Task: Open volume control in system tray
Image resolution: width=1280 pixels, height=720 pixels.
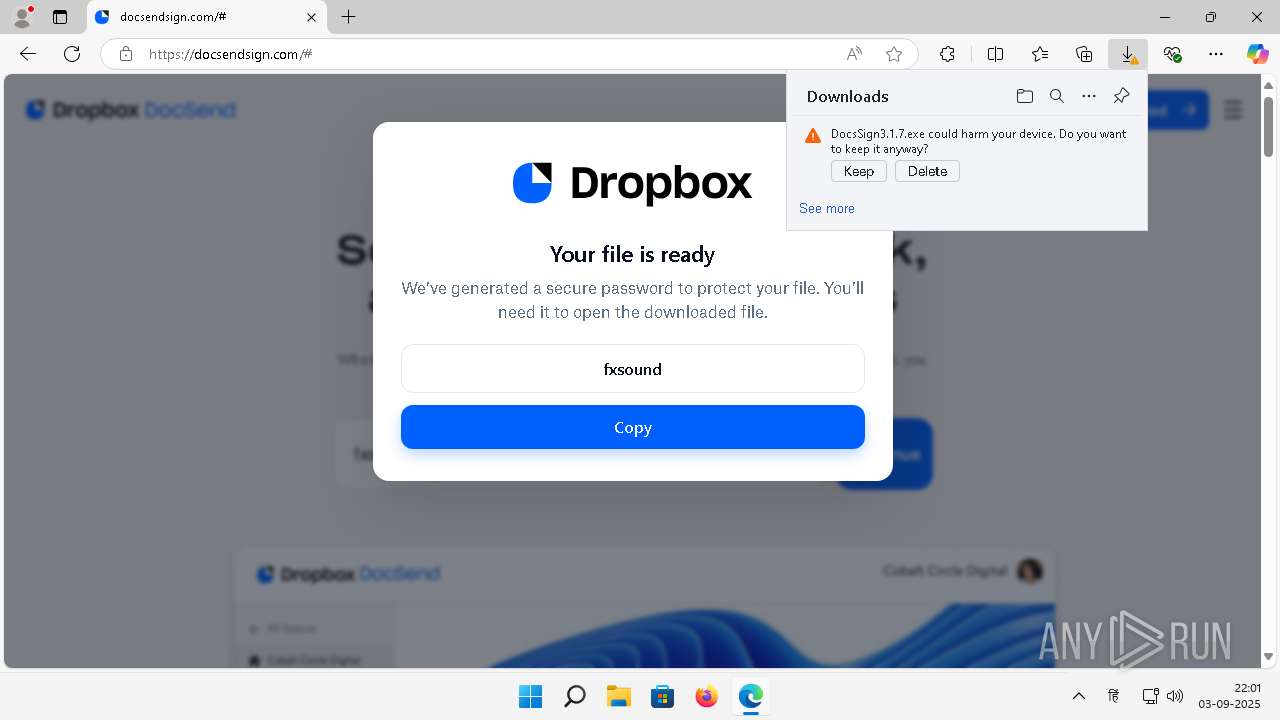Action: tap(1175, 696)
